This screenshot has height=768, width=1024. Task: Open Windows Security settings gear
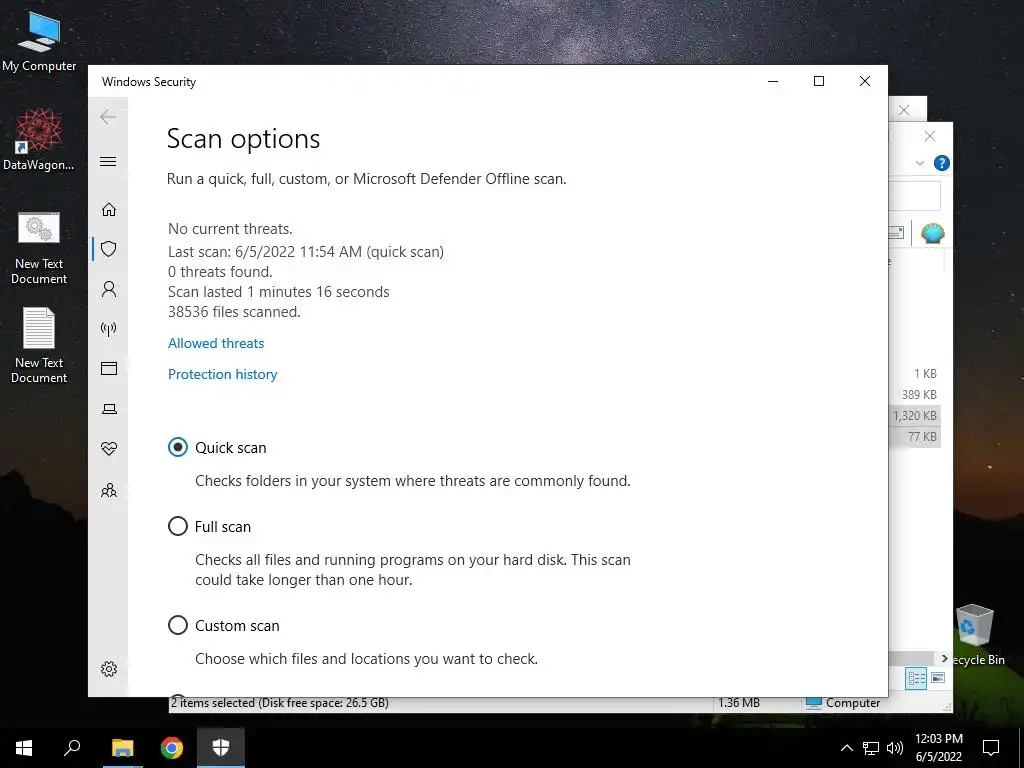click(x=108, y=669)
